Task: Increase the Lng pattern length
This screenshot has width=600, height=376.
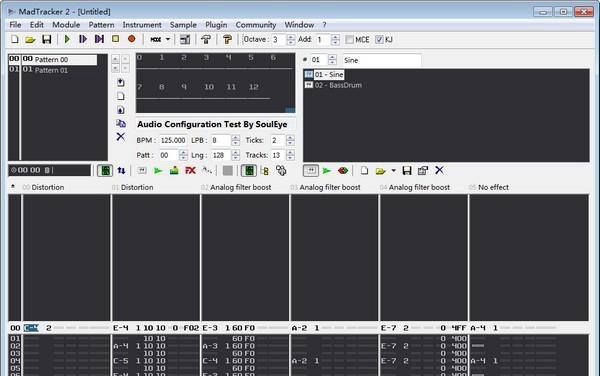Action: click(236, 153)
